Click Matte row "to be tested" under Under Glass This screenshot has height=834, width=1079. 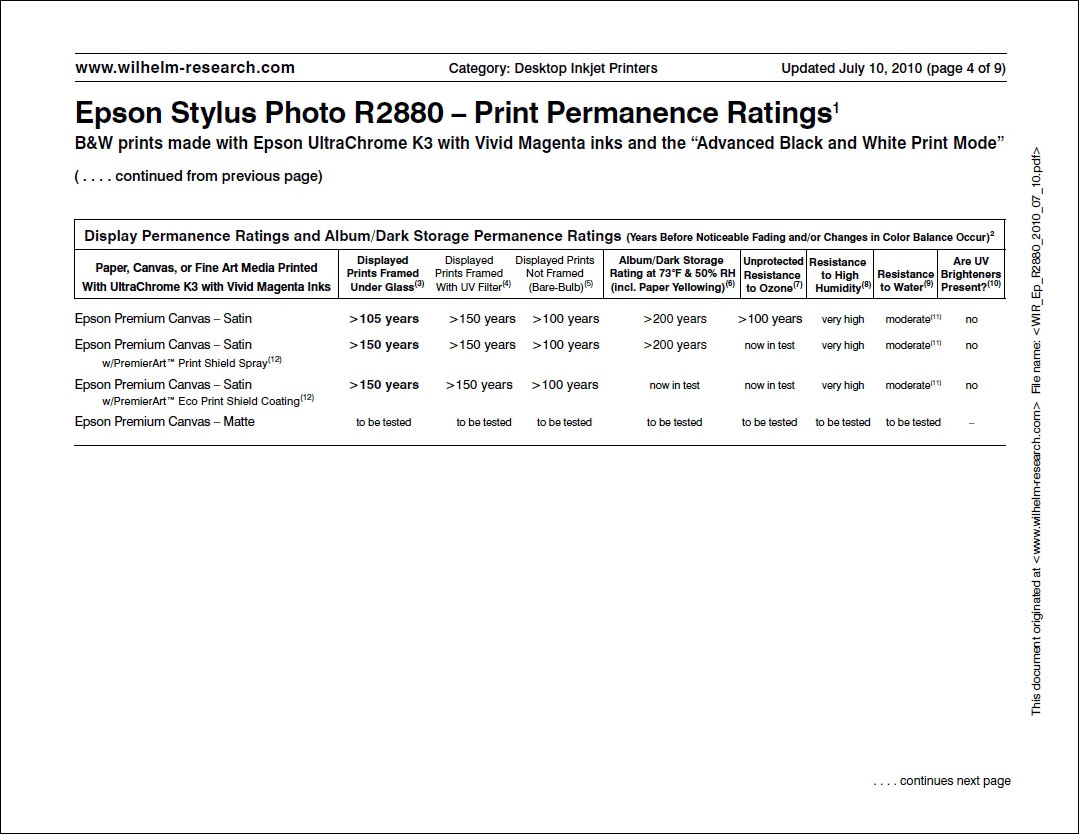[383, 423]
